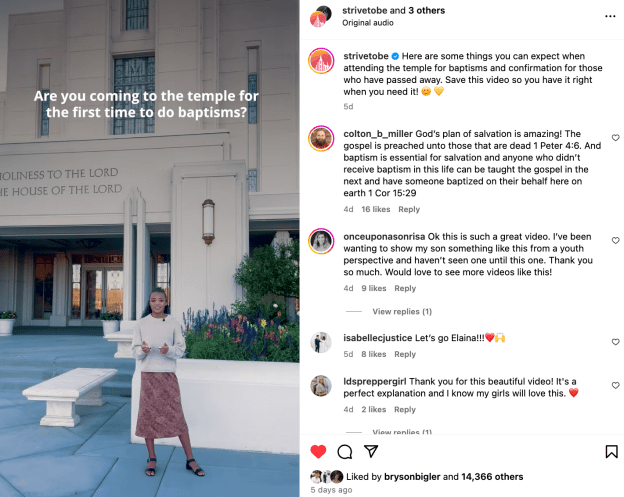Open the '3 others' collaborators list
Screen dimensions: 624x497
427,11
